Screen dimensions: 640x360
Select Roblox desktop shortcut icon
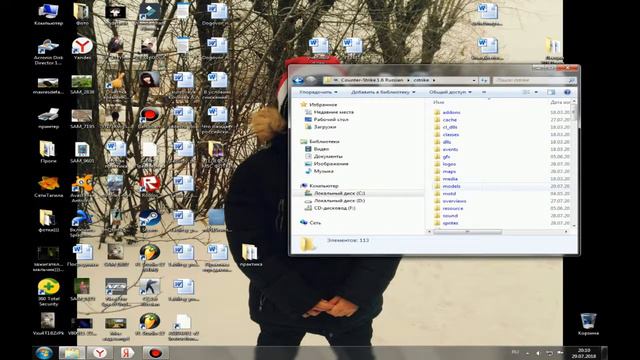[x=149, y=187]
